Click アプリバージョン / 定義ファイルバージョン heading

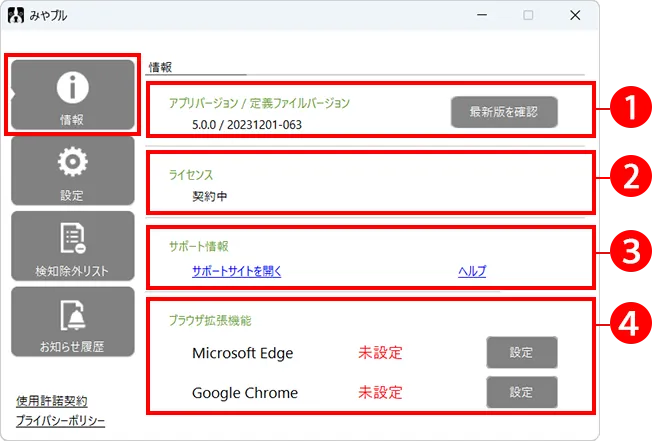259,103
